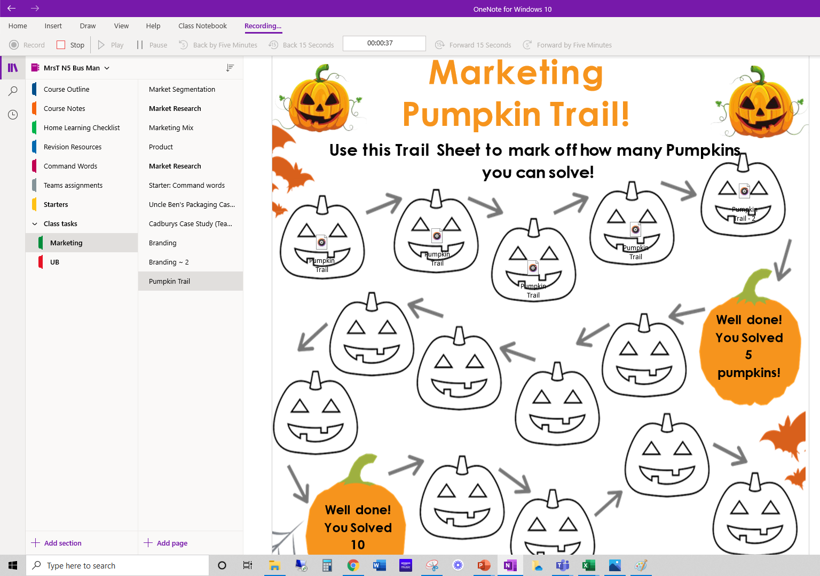
Task: Open File Explorer from taskbar
Action: coord(275,566)
